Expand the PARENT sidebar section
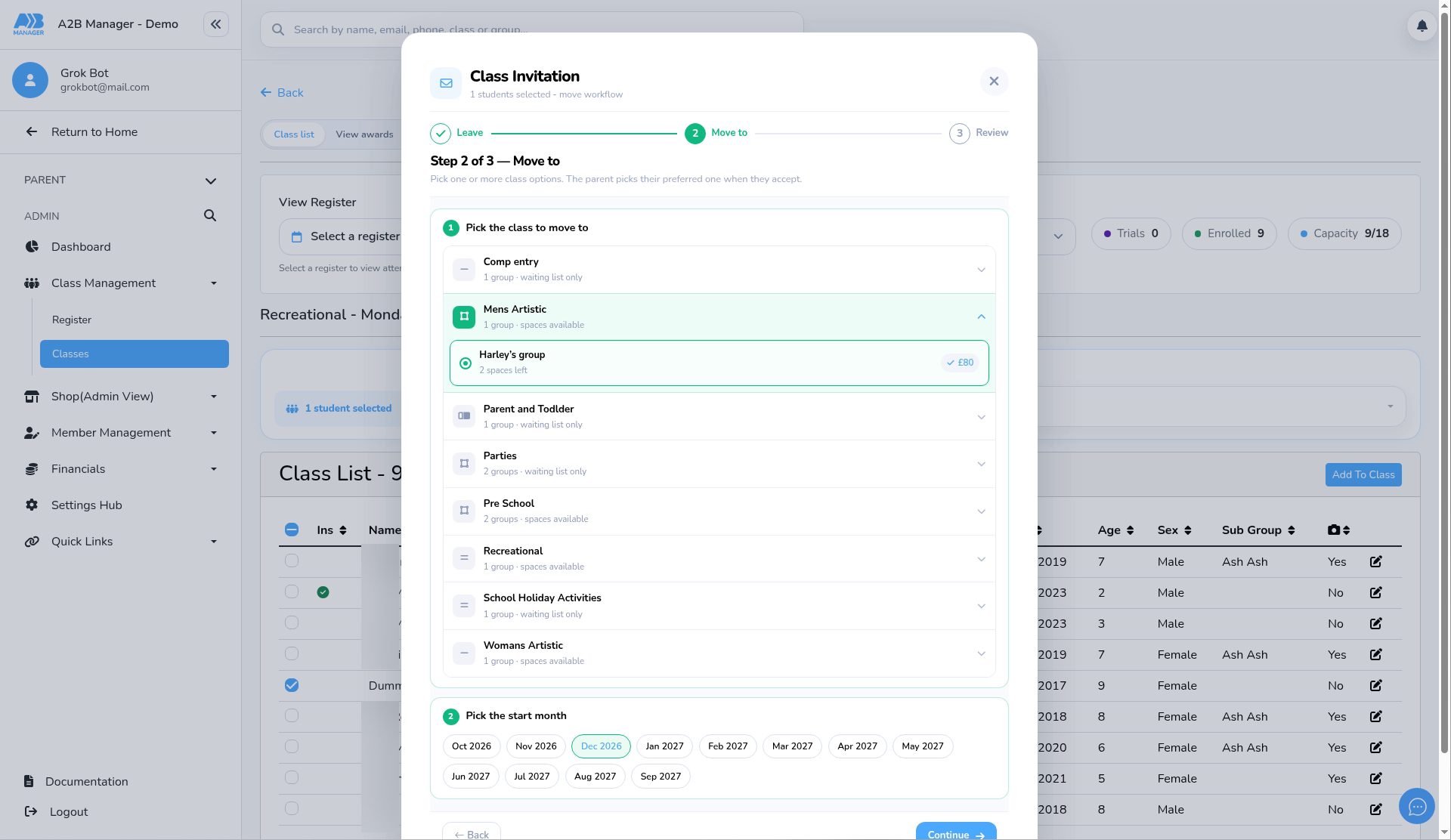The width and height of the screenshot is (1451, 840). (121, 181)
